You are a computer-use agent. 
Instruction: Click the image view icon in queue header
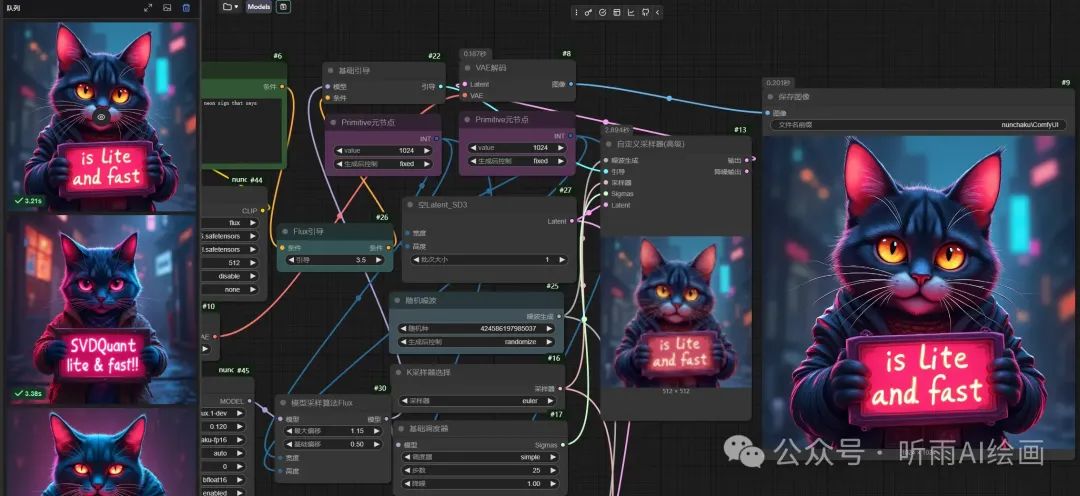tap(167, 8)
